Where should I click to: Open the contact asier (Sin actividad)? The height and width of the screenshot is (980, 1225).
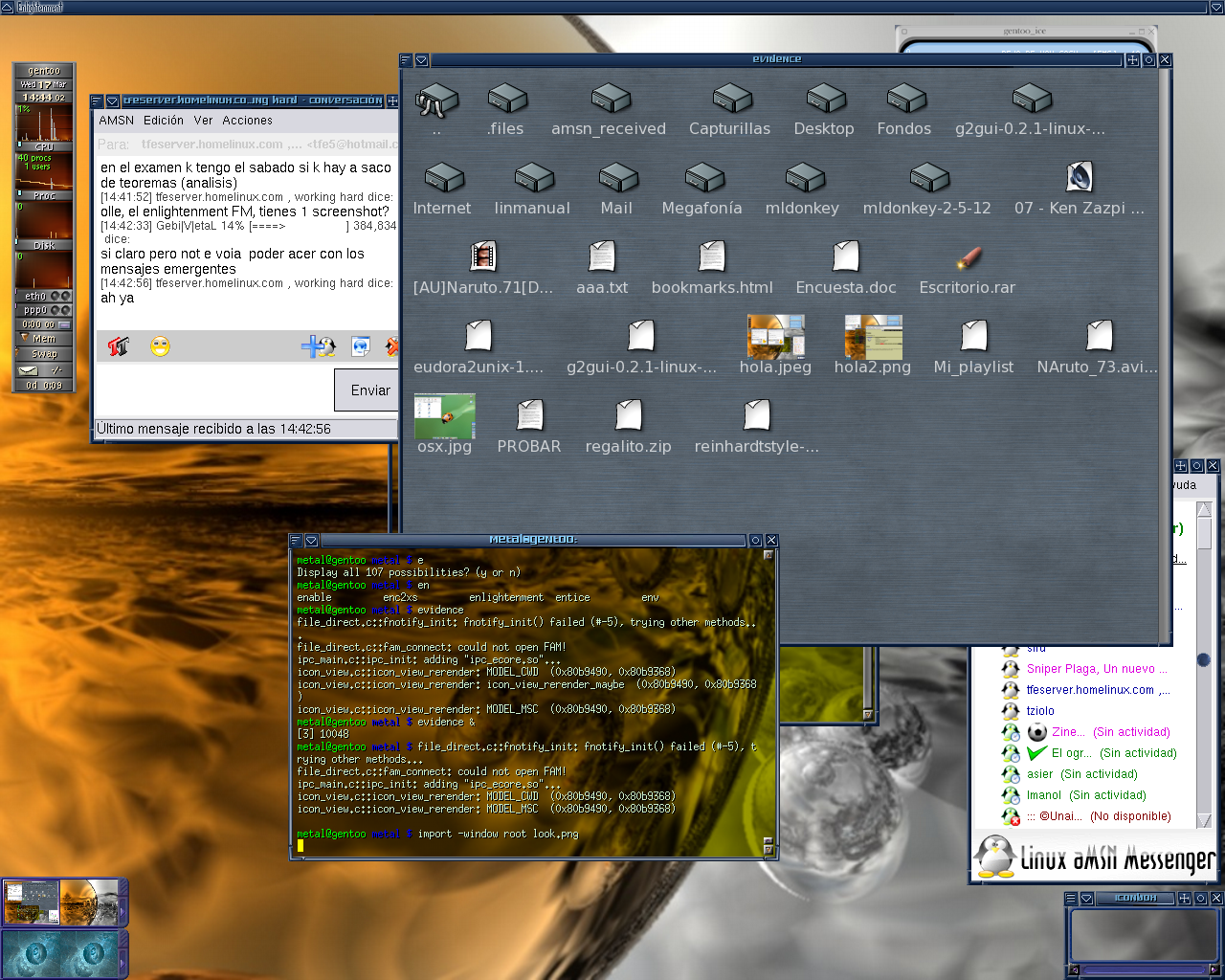[x=1082, y=774]
